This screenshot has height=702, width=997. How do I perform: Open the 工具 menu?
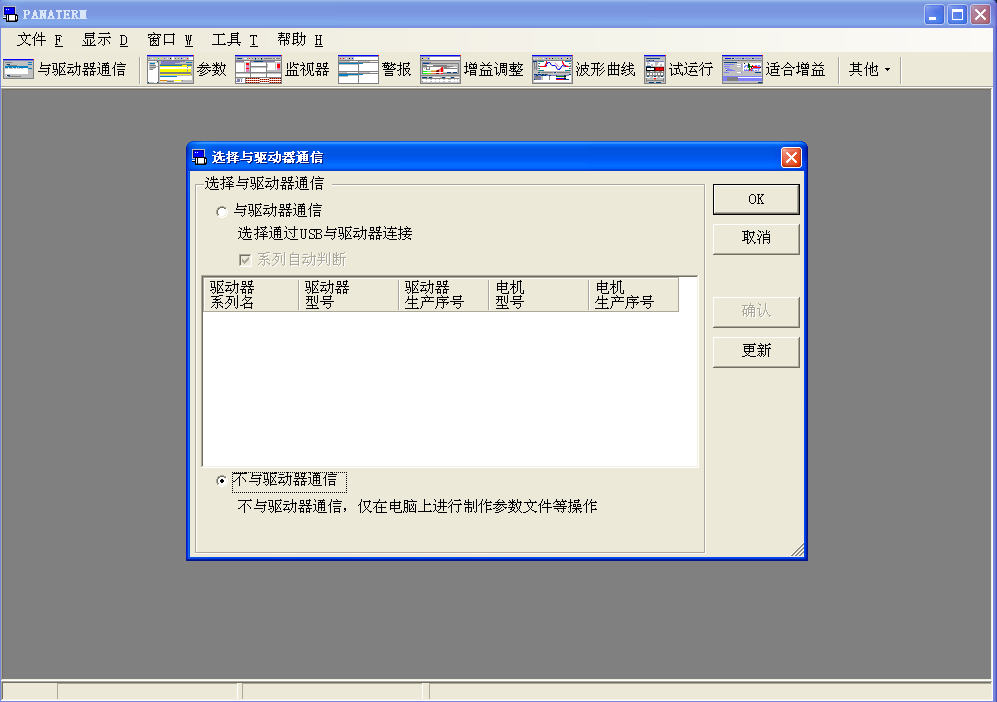coord(234,40)
